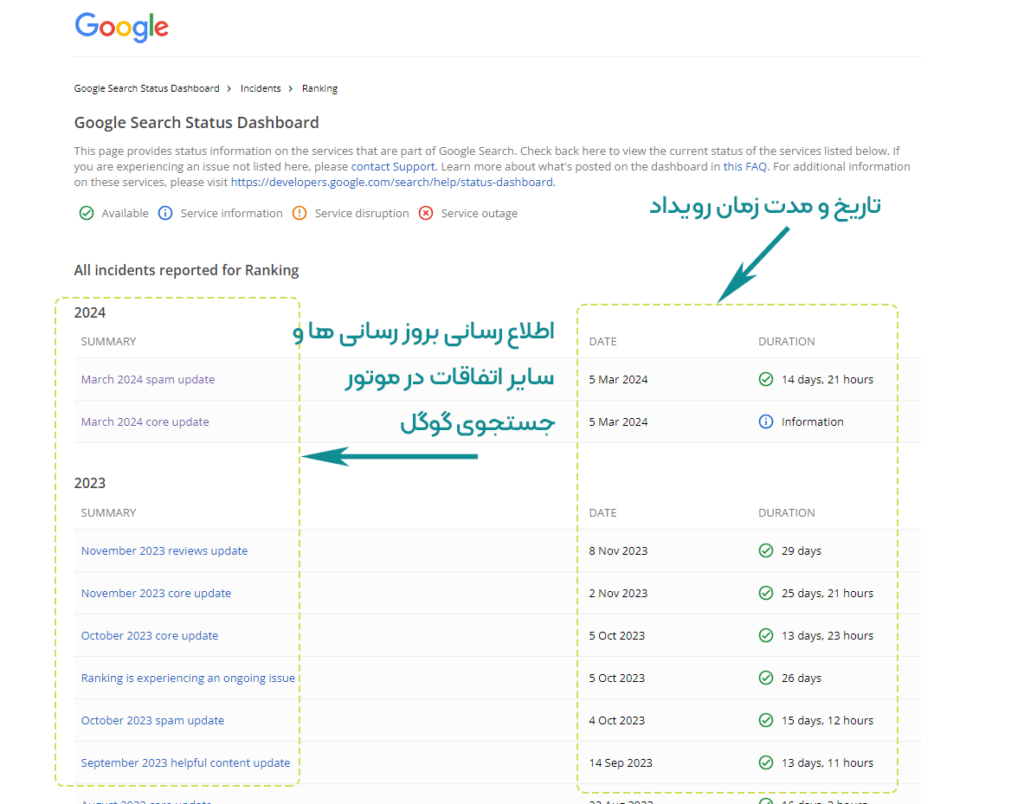The image size is (1024, 804).
Task: Click the 5 Oct 2023 date of October core update
Action: [616, 635]
